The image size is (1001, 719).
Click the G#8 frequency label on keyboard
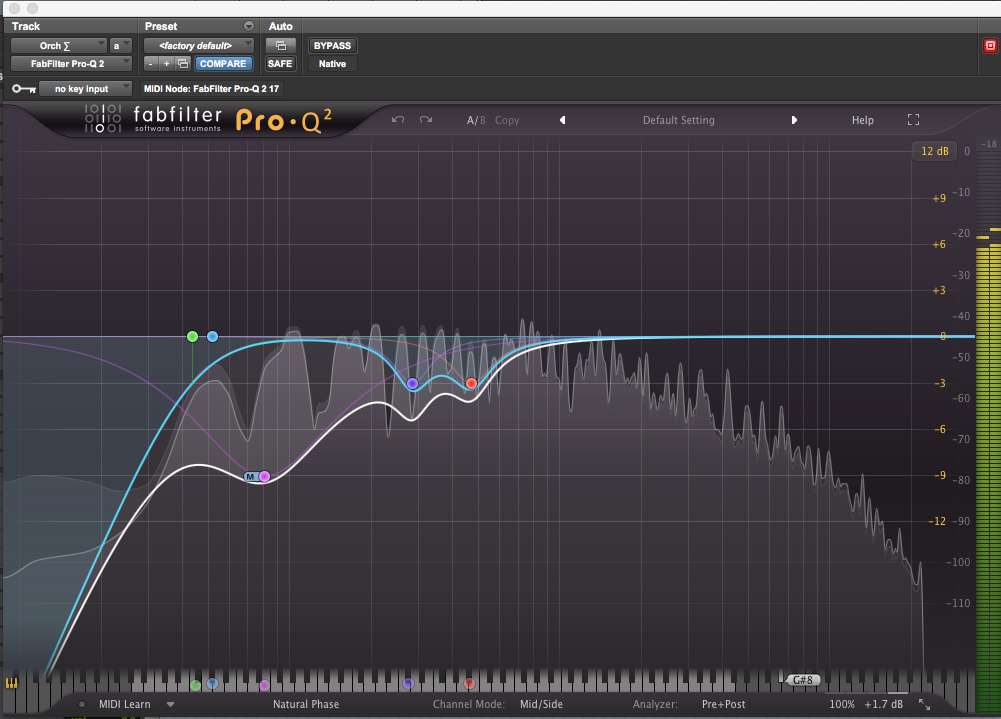[802, 680]
